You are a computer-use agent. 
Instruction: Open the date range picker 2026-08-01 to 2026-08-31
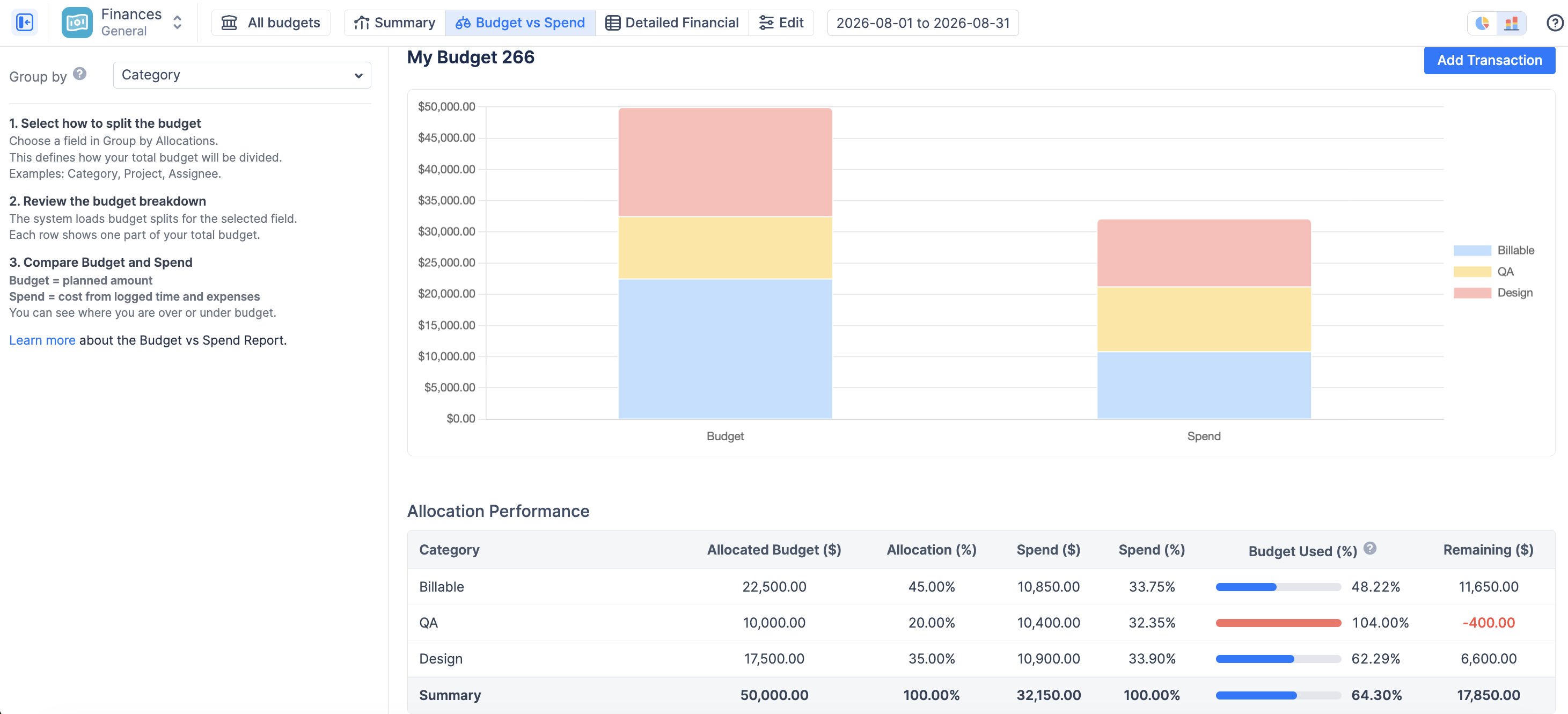tap(923, 23)
